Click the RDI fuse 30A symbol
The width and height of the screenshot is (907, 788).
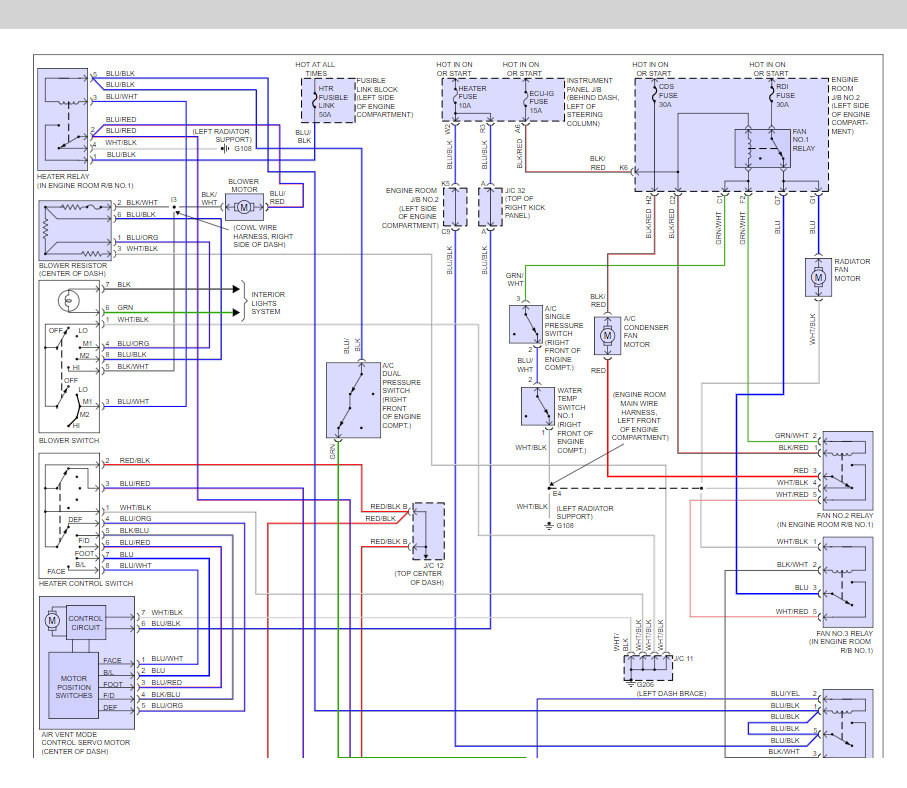pyautogui.click(x=771, y=92)
